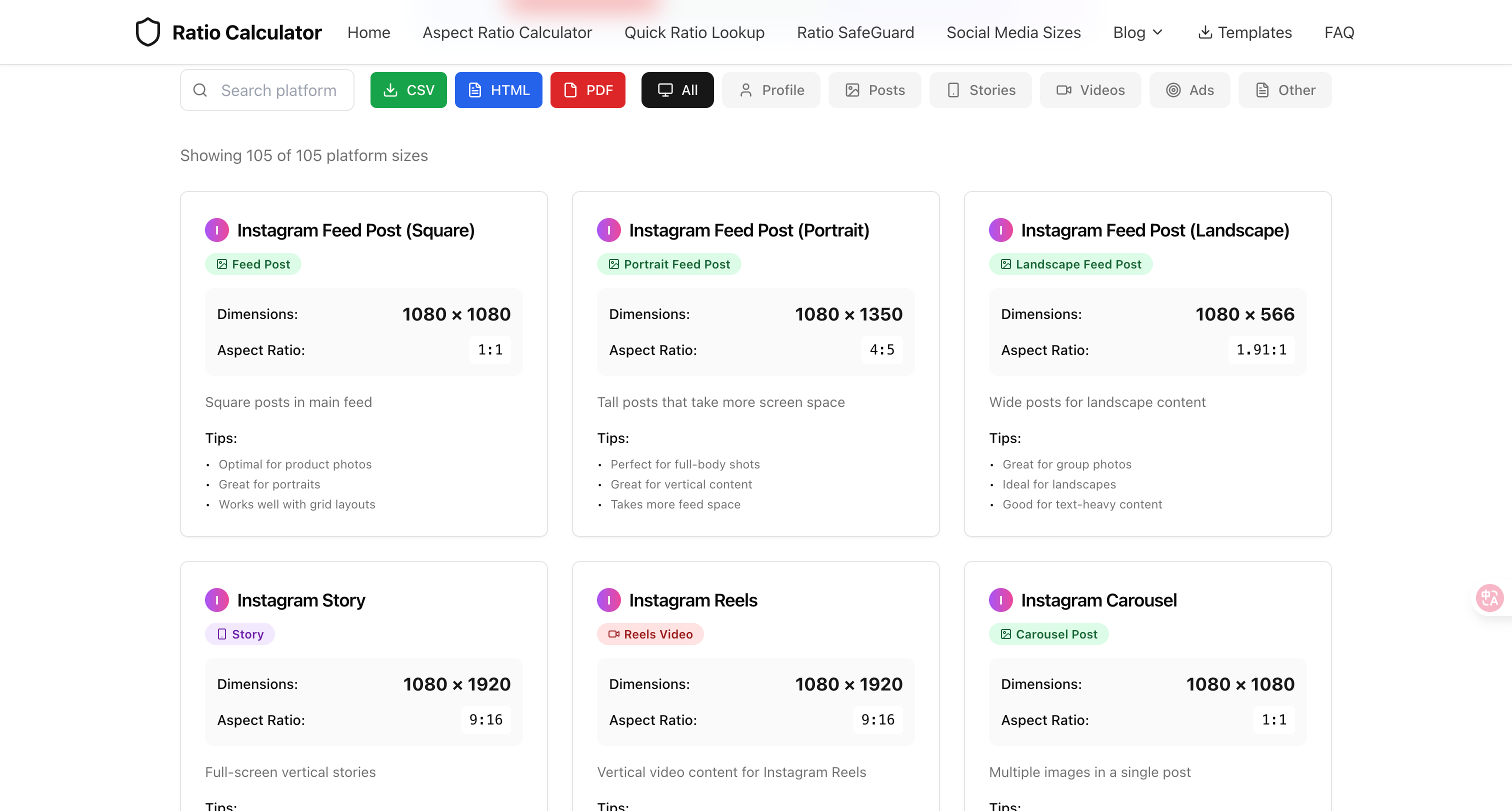The height and width of the screenshot is (811, 1512).
Task: Click magnifier icon in search box
Action: [x=200, y=90]
